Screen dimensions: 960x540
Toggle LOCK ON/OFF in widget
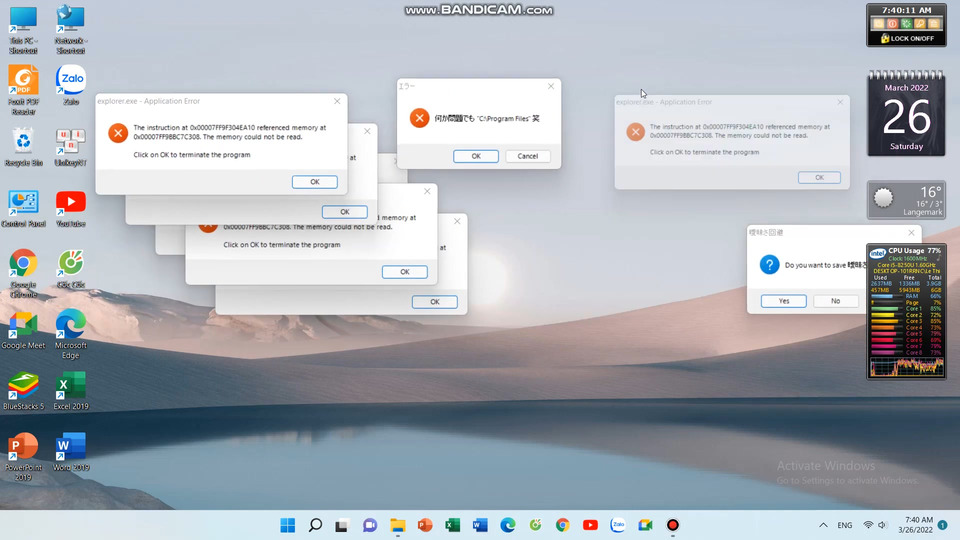point(907,39)
